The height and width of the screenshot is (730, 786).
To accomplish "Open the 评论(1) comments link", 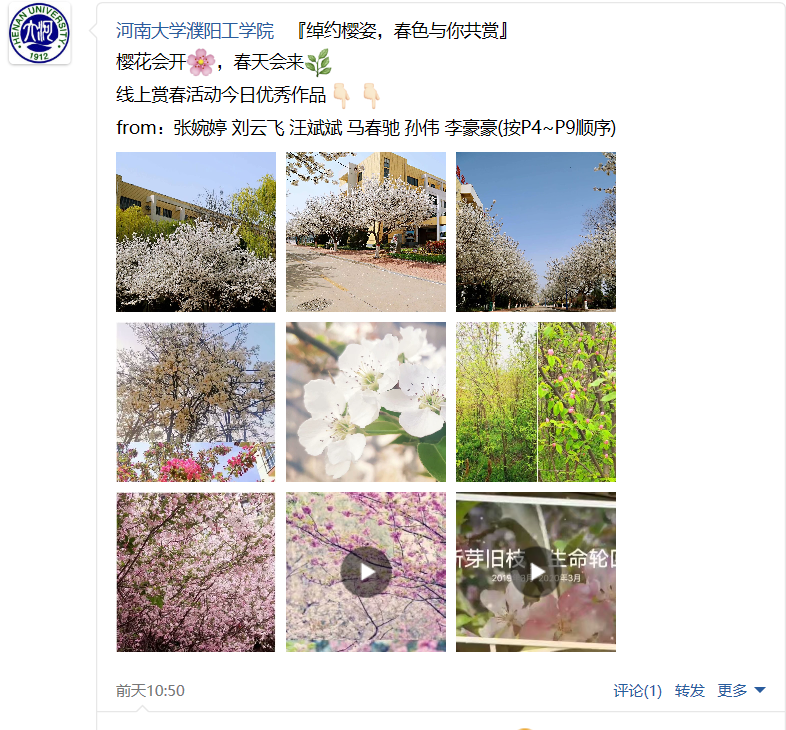I will [638, 690].
